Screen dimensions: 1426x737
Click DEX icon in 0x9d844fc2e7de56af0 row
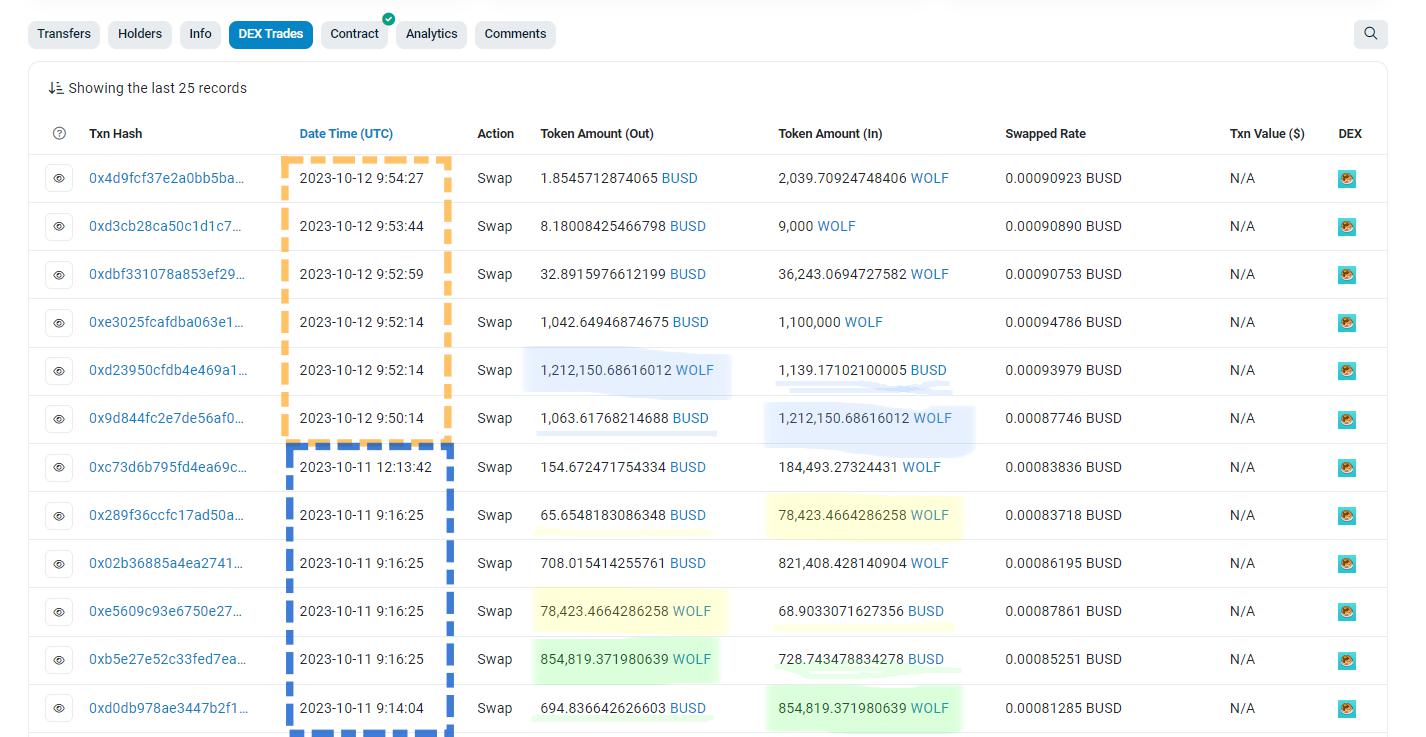pyautogui.click(x=1347, y=419)
